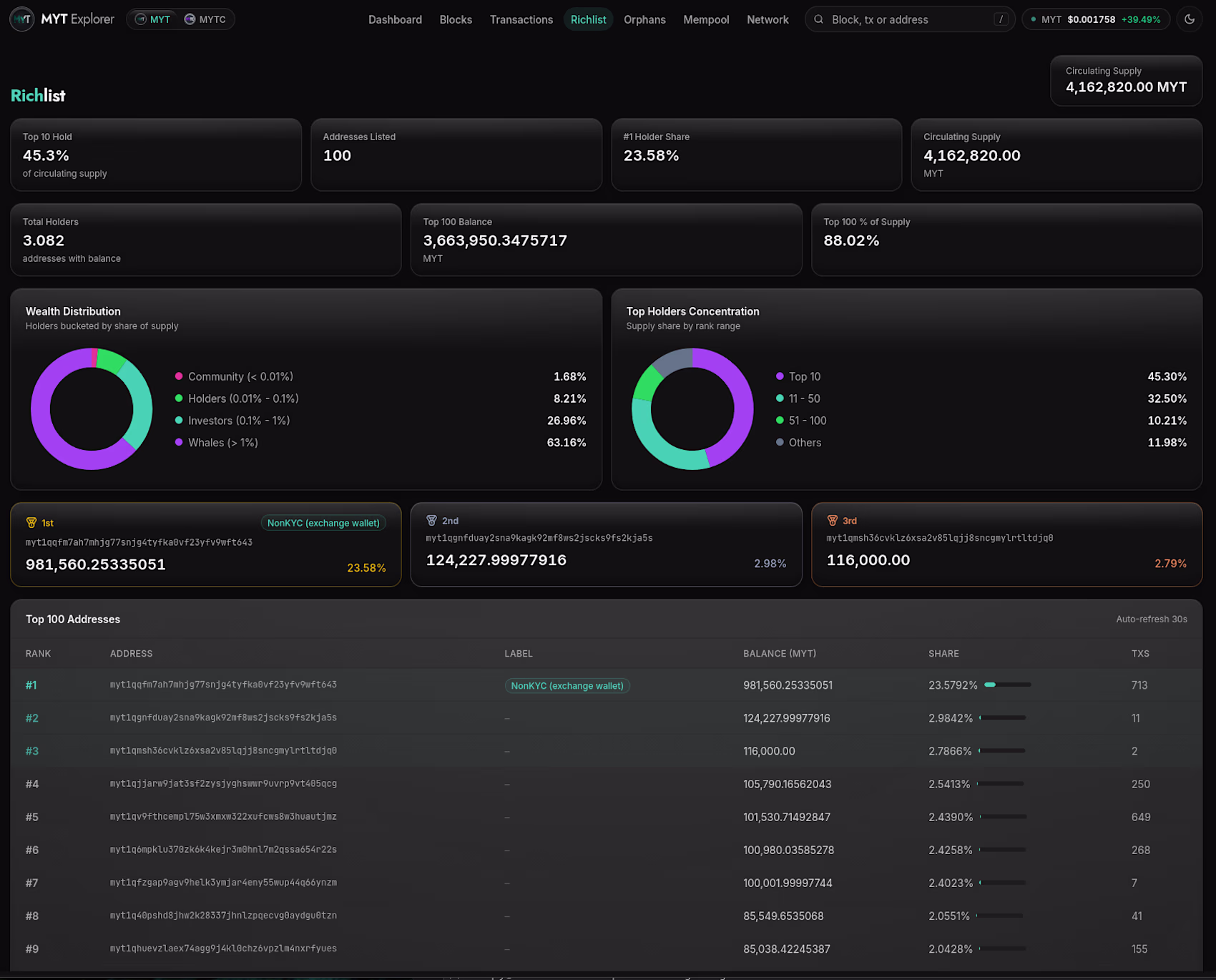Click the MYT price ticker badge
Image resolution: width=1216 pixels, height=980 pixels.
(1096, 19)
